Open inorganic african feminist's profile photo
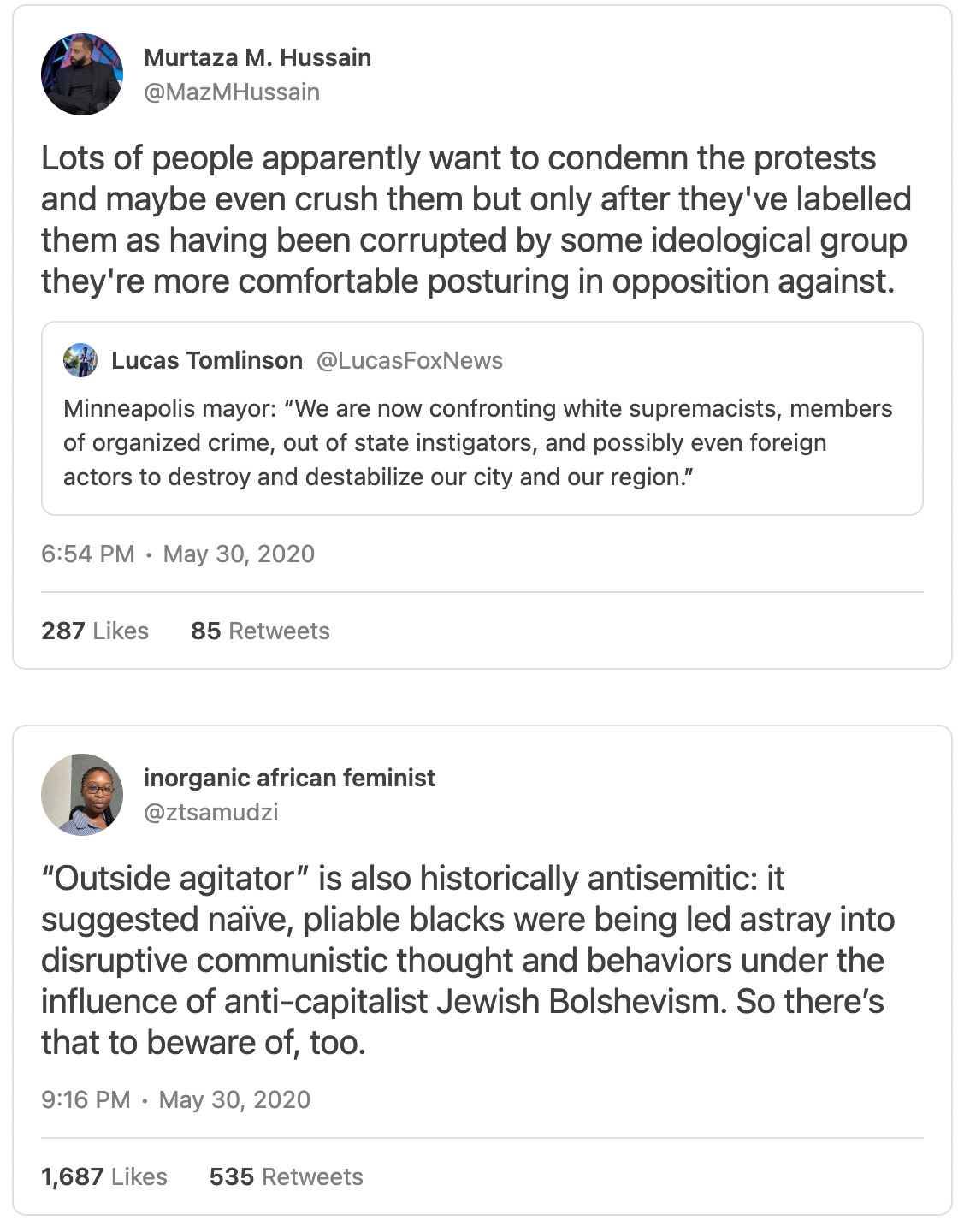958x1232 pixels. pos(82,795)
